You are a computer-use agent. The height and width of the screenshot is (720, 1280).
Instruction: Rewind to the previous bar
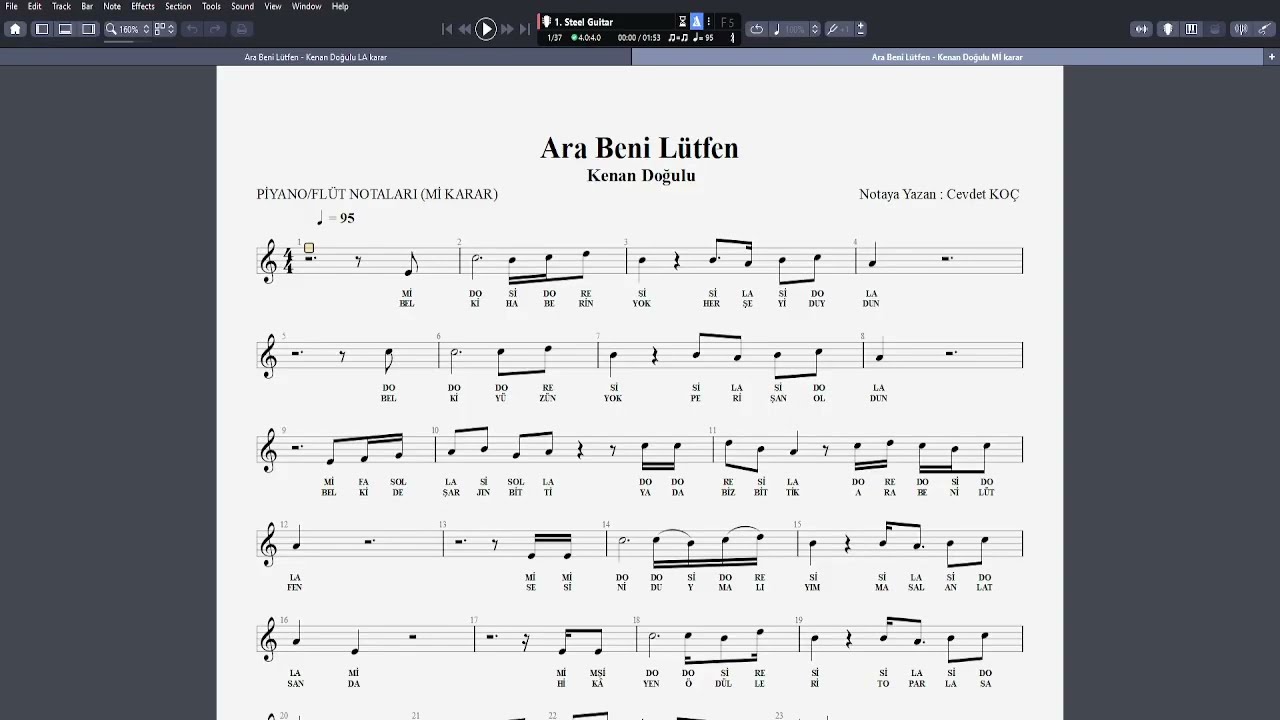(x=465, y=29)
